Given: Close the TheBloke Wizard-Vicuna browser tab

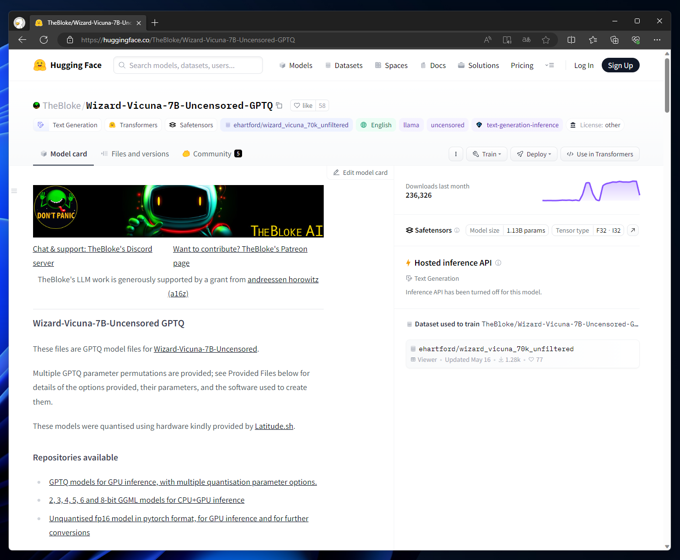Looking at the screenshot, I should (x=139, y=23).
